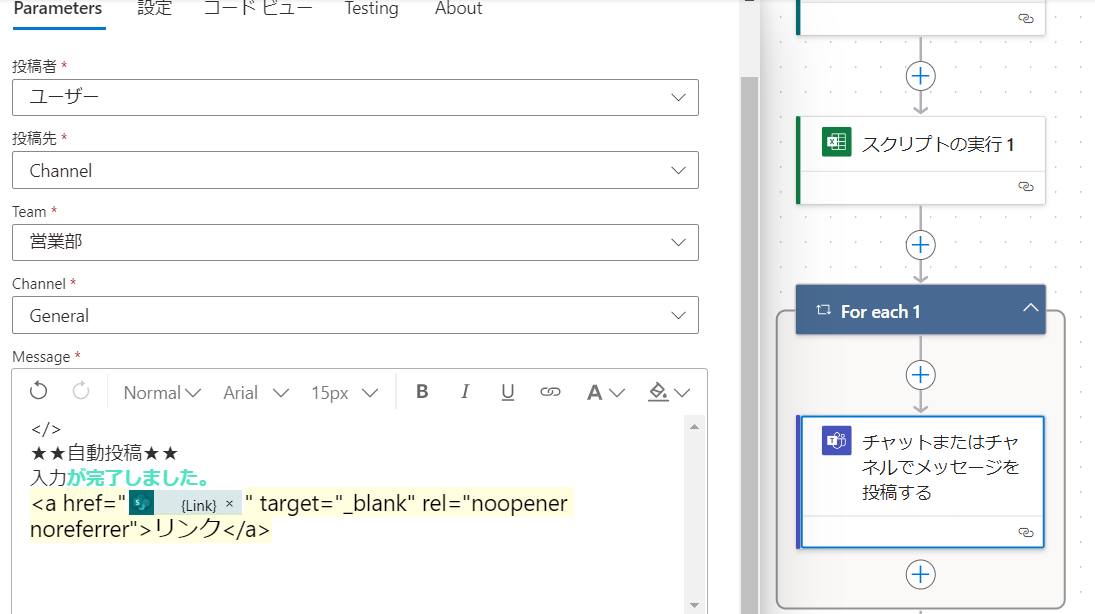
Task: Insert a hyperlink via the toolbar link icon
Action: coord(550,393)
